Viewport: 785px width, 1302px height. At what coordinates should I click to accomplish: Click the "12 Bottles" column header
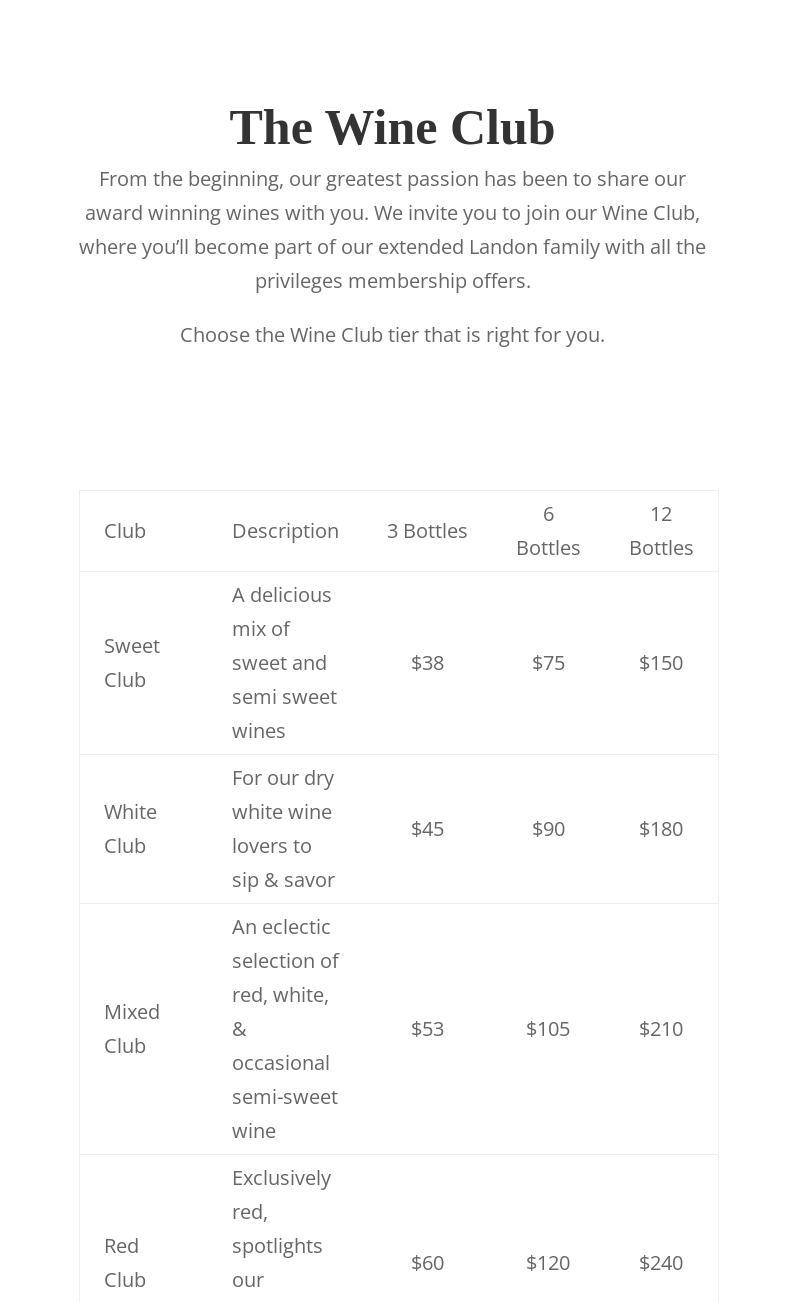pyautogui.click(x=661, y=531)
